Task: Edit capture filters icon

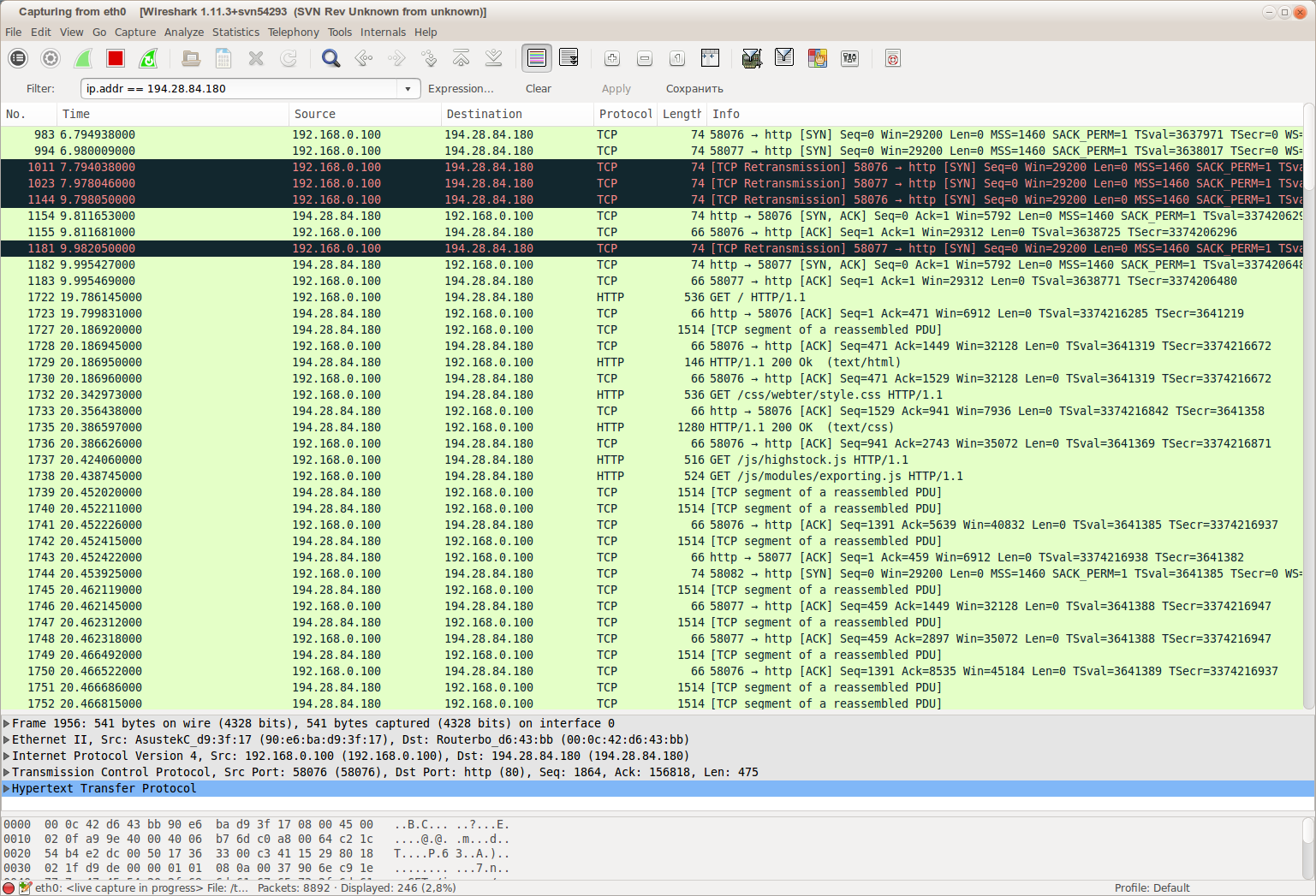Action: 752,58
